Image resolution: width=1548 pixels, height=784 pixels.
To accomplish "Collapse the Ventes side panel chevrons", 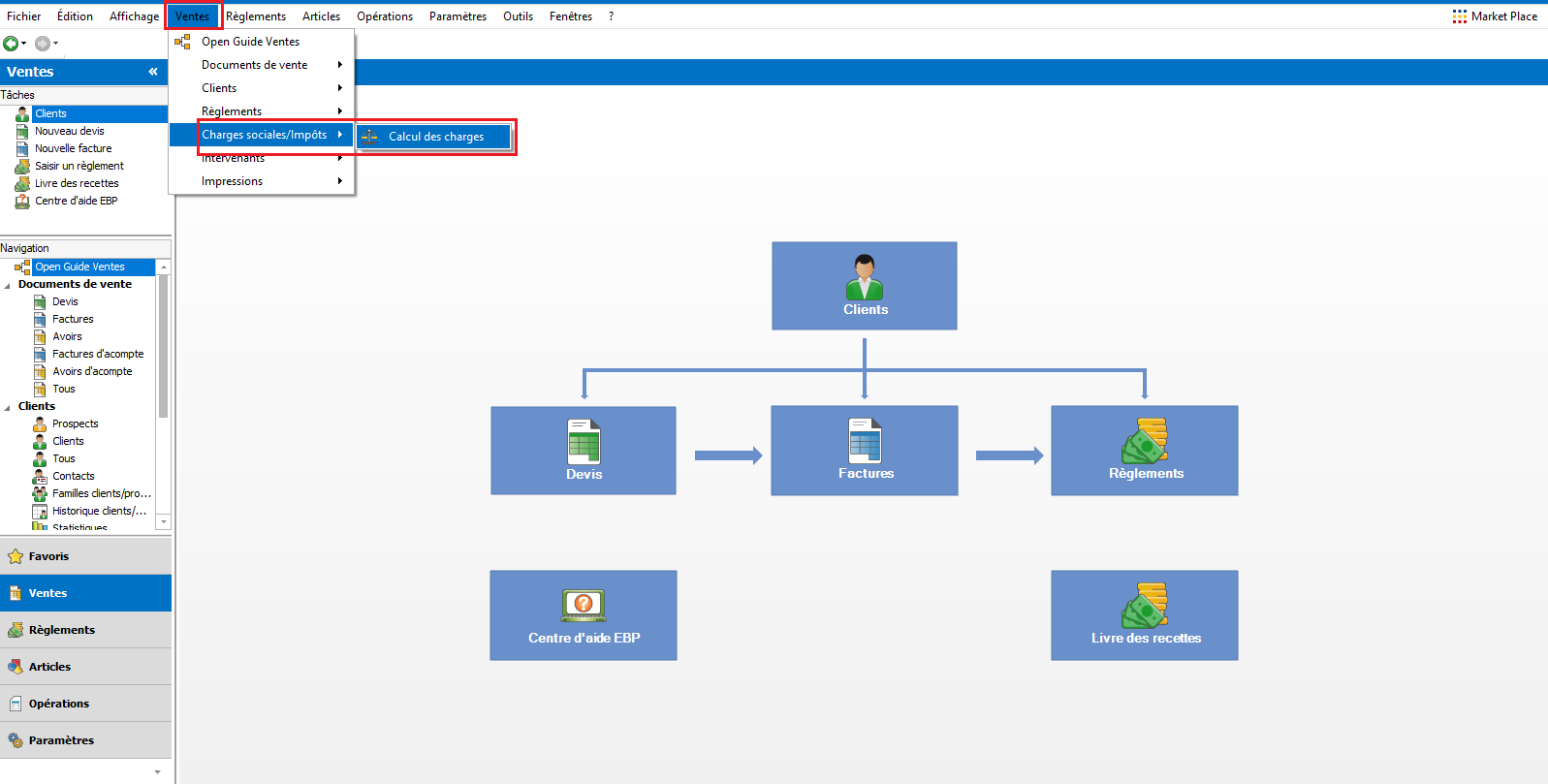I will 153,72.
